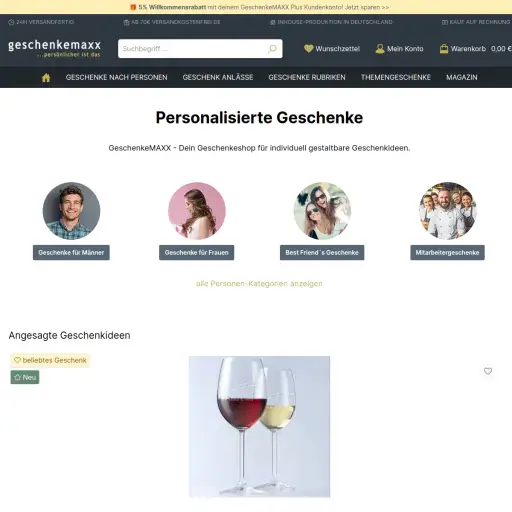512x512 pixels.
Task: Expand Geschenke Rubriken menu
Action: coord(307,77)
